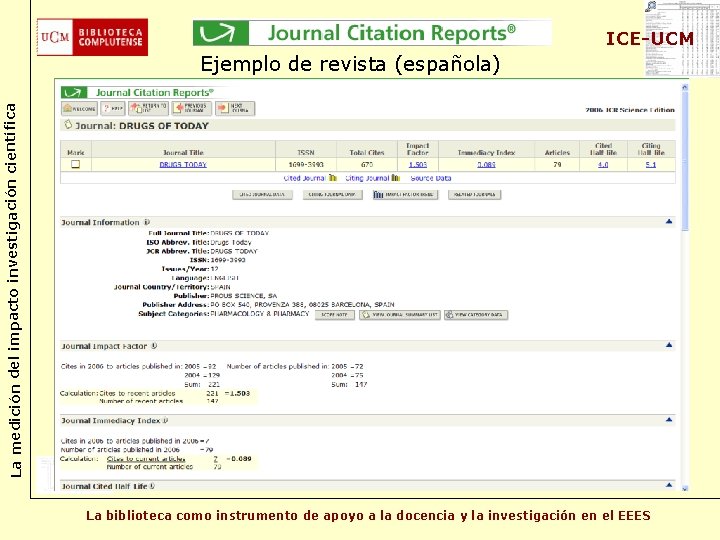The image size is (720, 540).
Task: Click the Related Journals button
Action: pos(474,195)
